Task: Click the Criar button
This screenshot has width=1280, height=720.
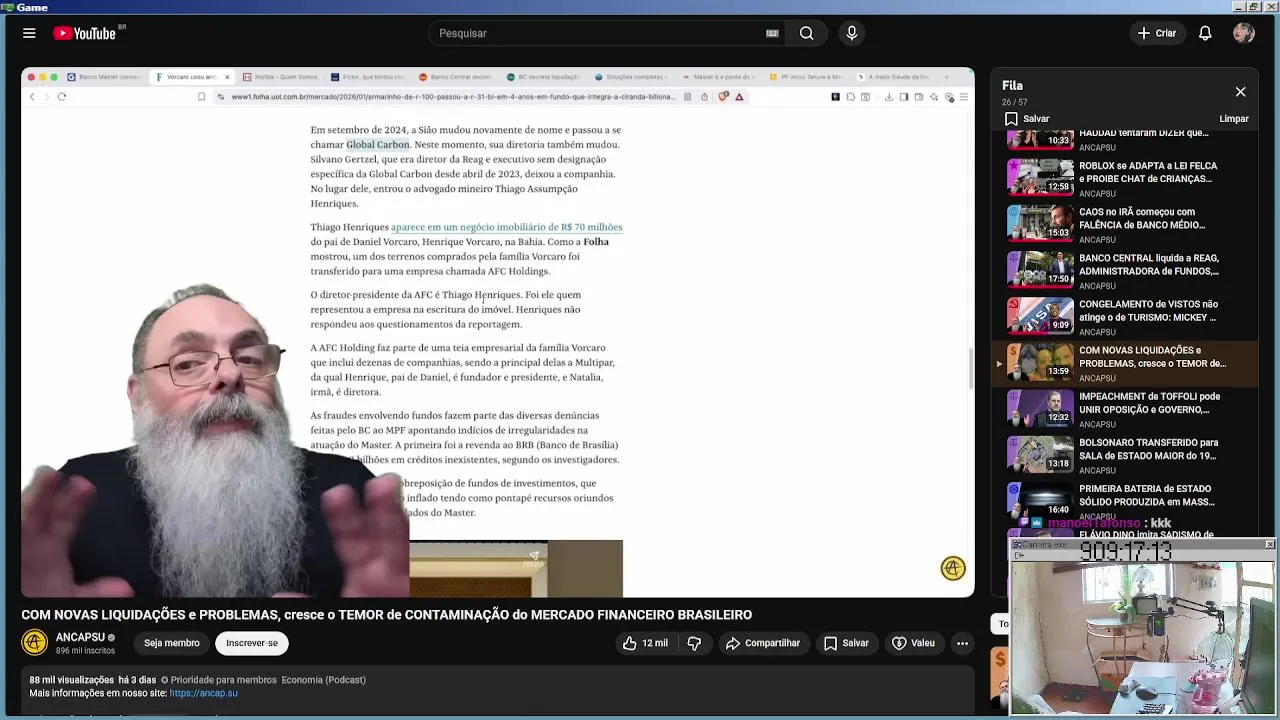Action: point(1157,33)
